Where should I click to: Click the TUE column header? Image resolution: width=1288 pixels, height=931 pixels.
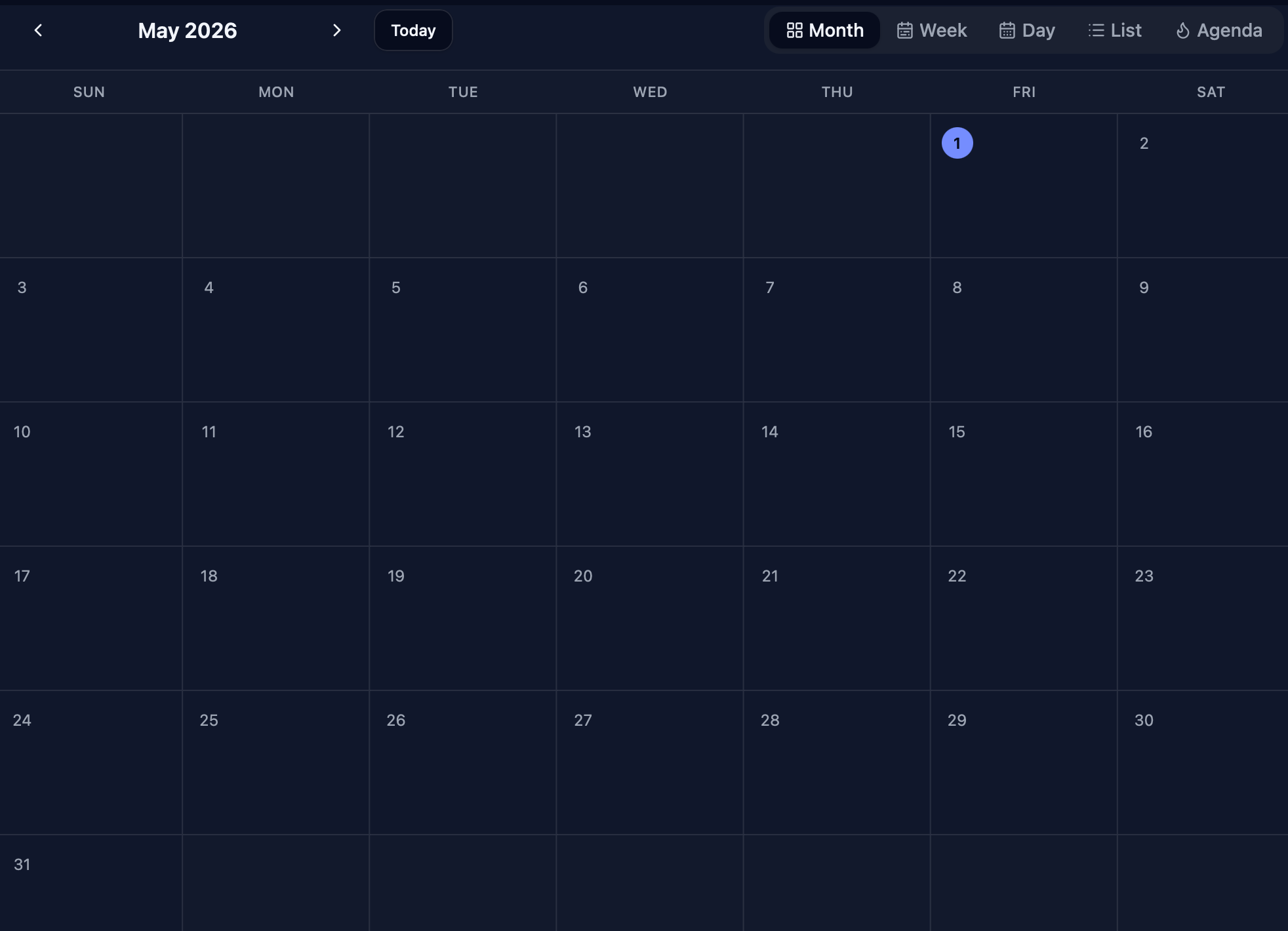tap(463, 92)
